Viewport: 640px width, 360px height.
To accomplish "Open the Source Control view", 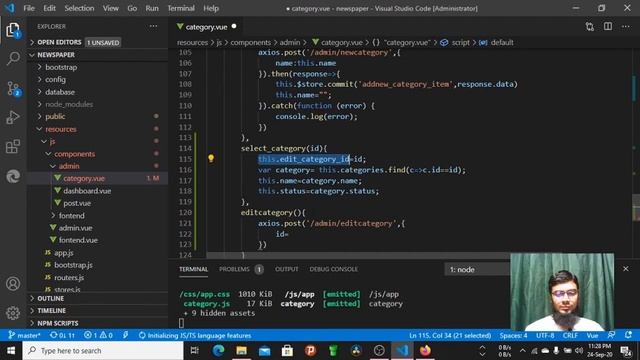I will click(13, 88).
